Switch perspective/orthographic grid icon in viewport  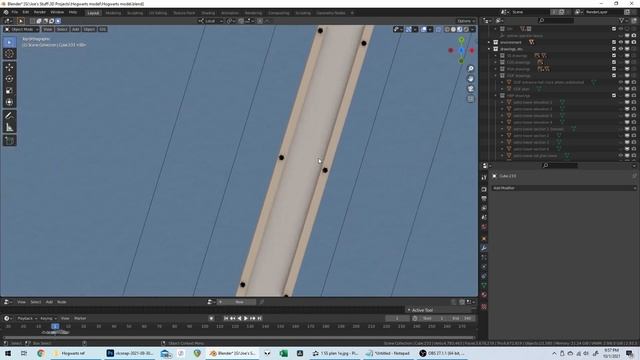471,99
